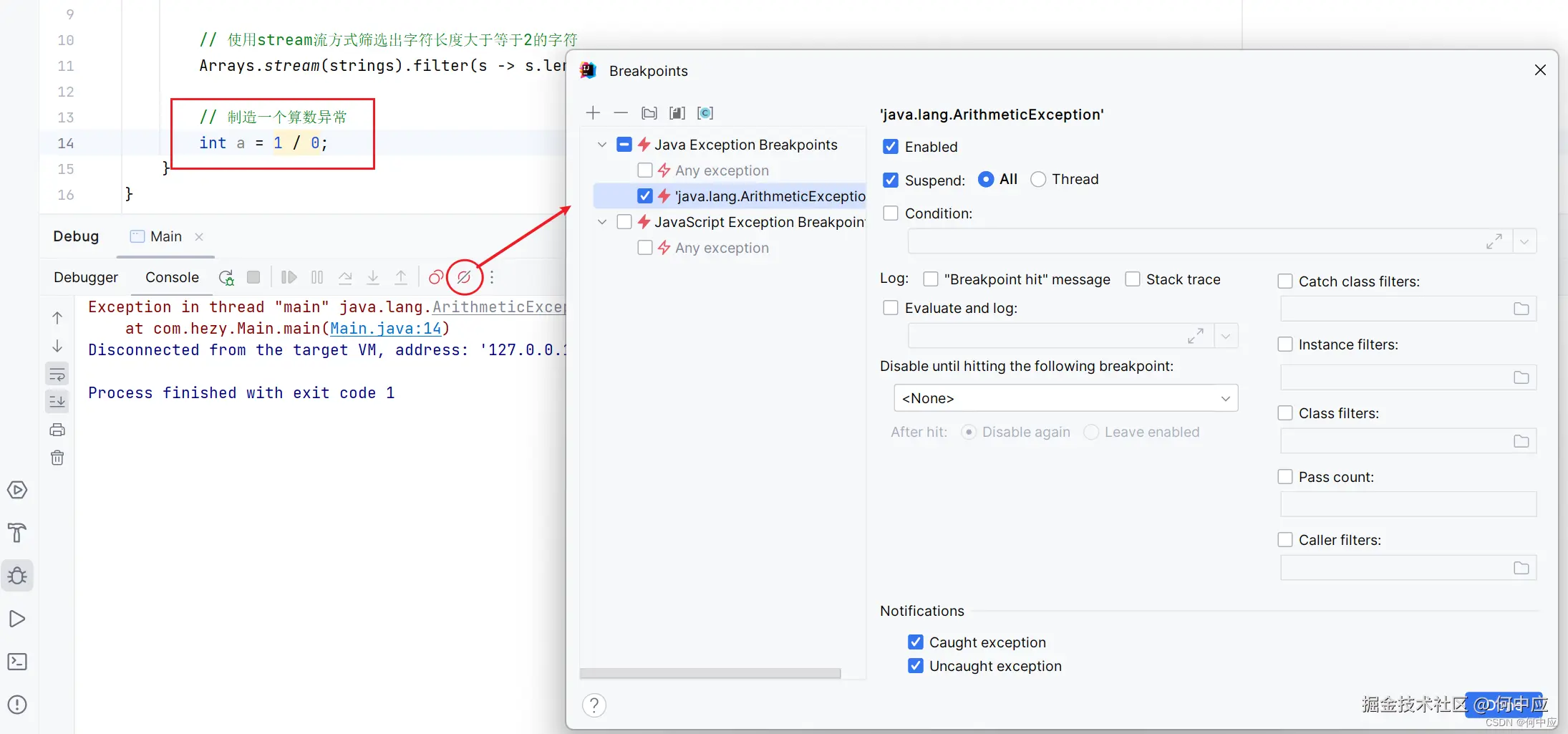Open the Problems tool window
The height and width of the screenshot is (734, 1568).
(x=17, y=705)
